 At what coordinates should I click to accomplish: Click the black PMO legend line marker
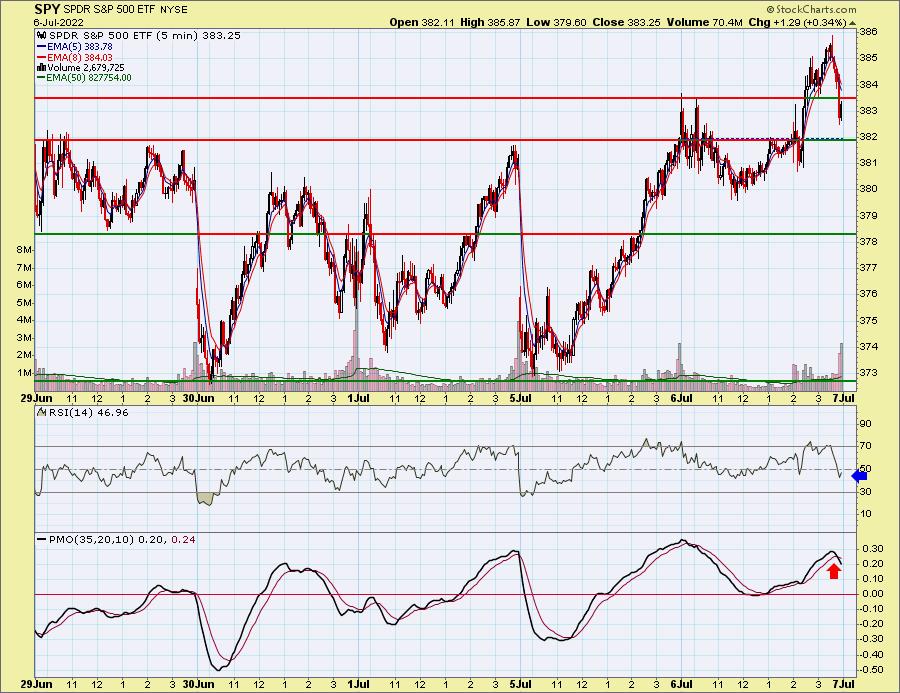(41, 540)
